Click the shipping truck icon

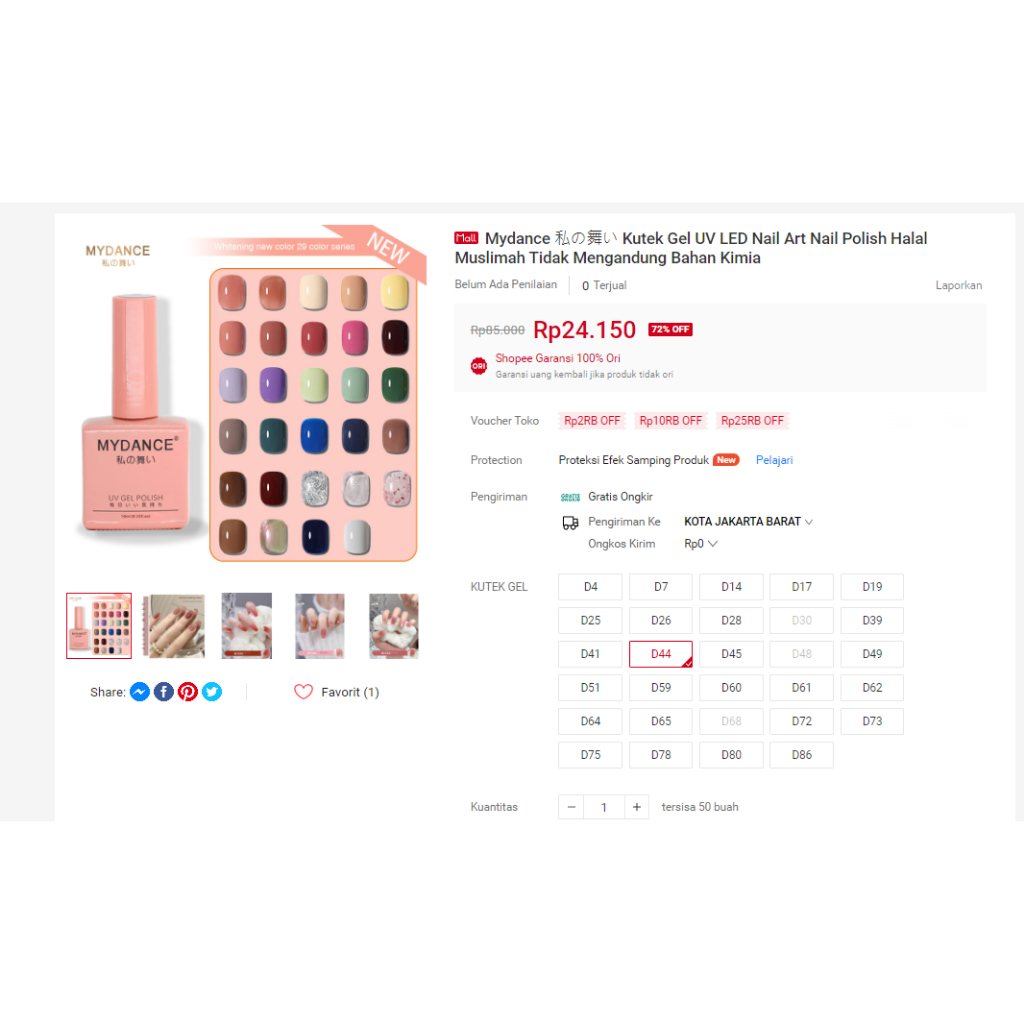(x=570, y=522)
